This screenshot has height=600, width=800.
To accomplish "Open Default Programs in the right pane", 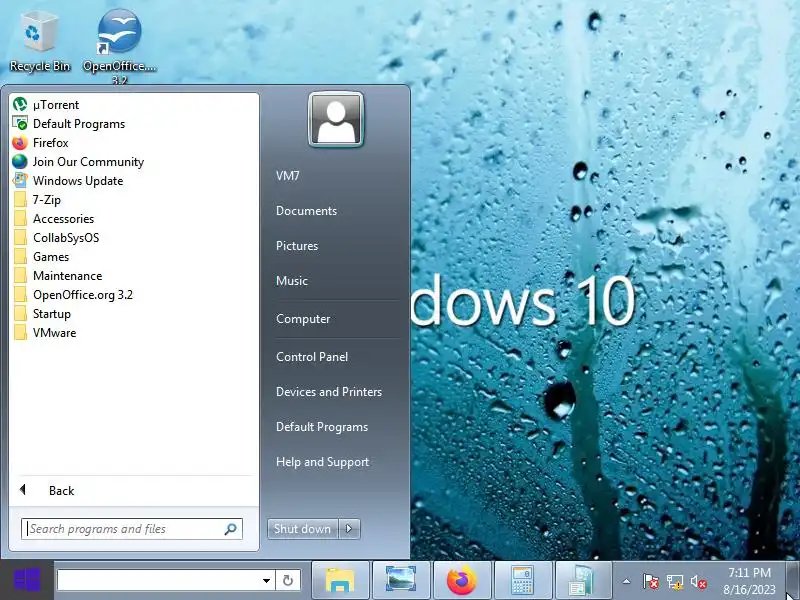I will 322,427.
